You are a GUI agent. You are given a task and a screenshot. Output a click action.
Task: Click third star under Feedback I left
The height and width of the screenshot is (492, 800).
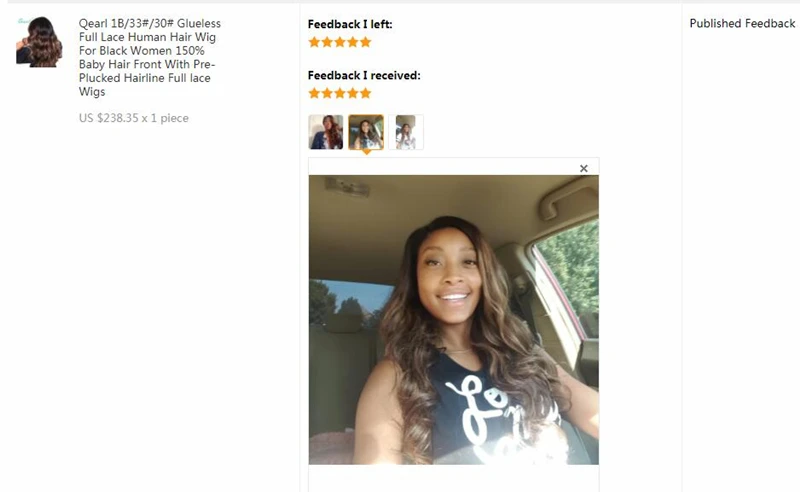click(340, 42)
